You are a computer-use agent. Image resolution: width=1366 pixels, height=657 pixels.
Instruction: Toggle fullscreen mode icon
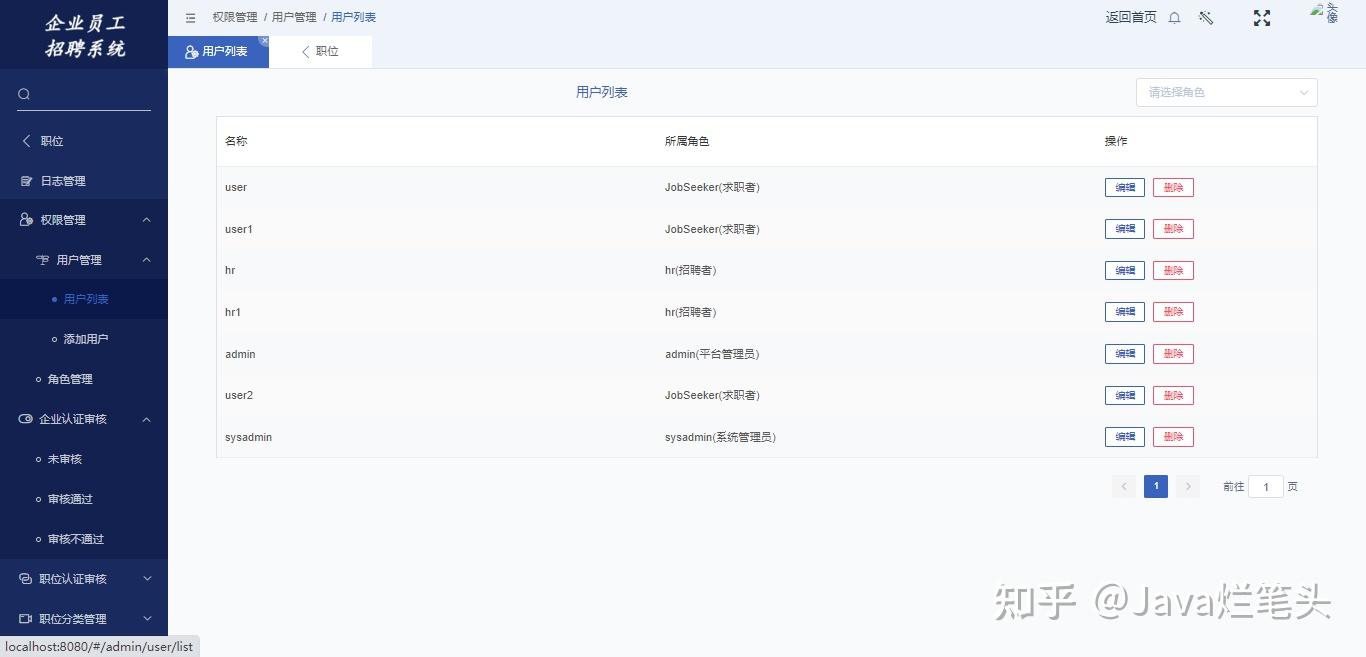(x=1262, y=18)
